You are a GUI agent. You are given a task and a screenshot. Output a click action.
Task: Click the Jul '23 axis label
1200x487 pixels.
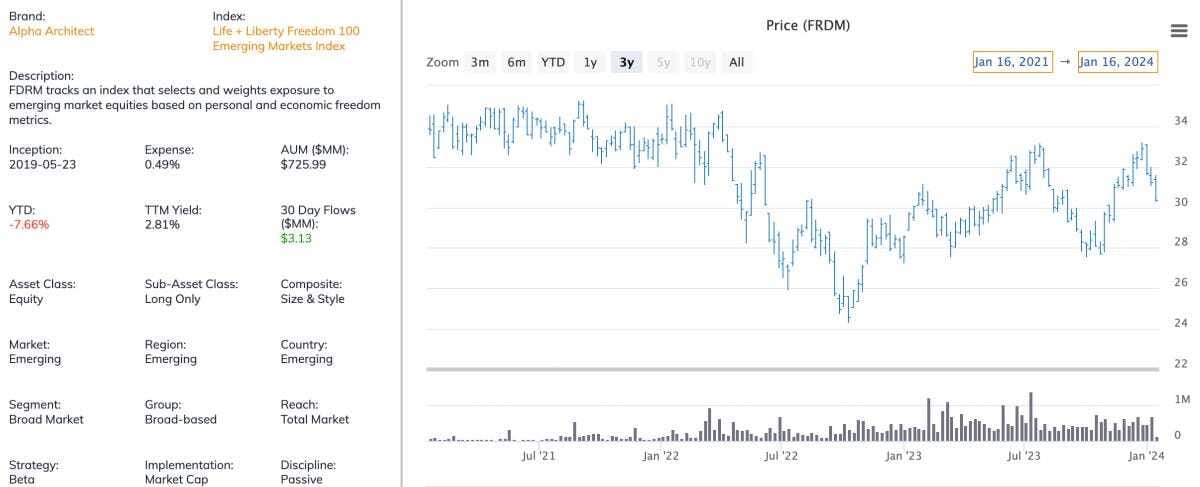[1024, 456]
